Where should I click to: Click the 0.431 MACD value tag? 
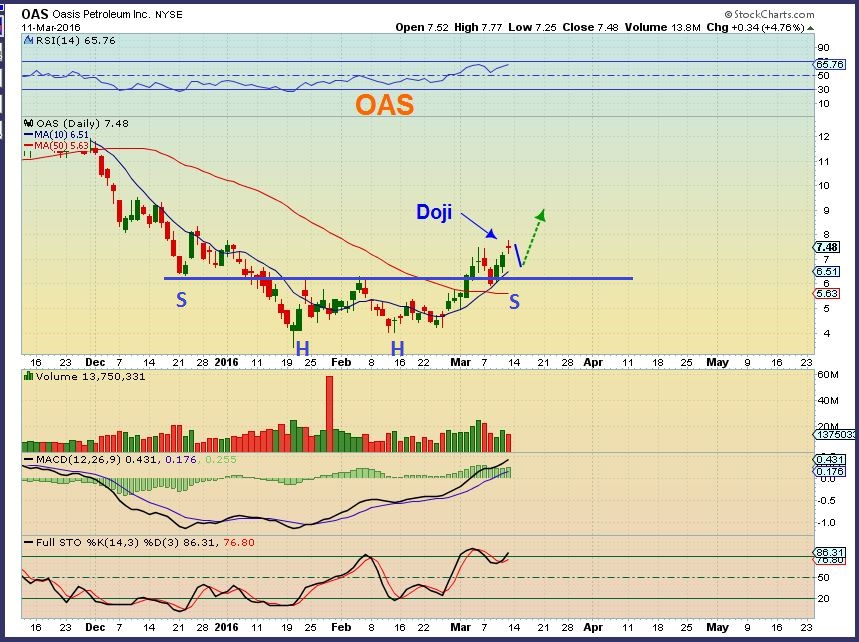[x=829, y=460]
